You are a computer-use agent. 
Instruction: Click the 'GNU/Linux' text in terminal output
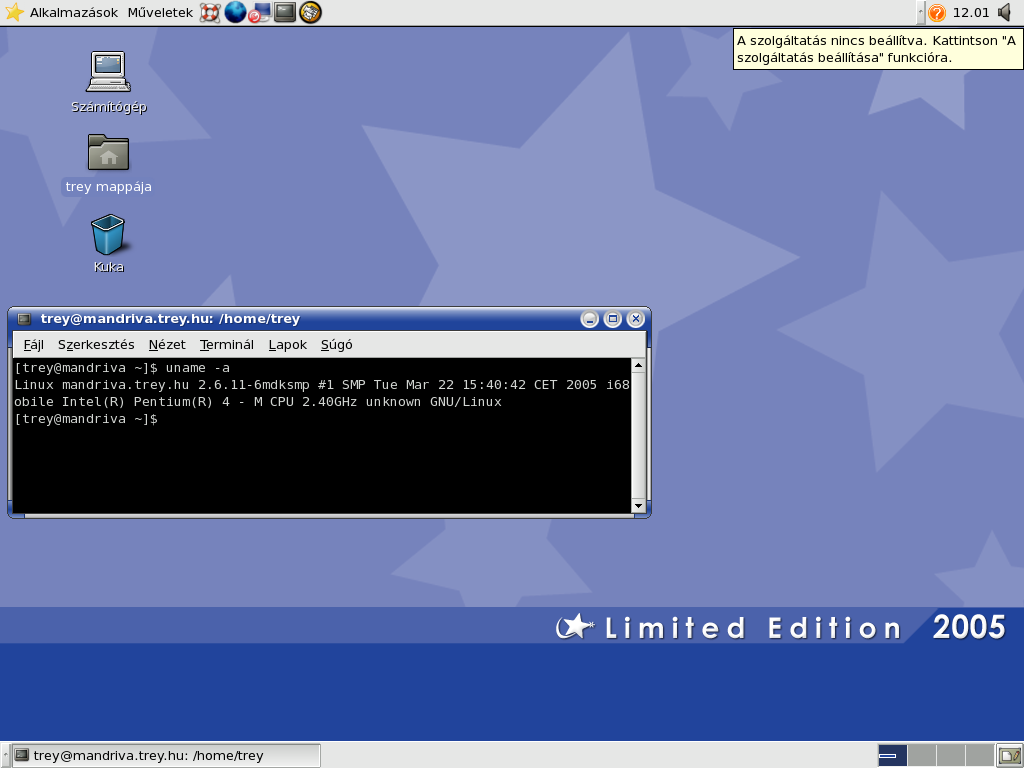466,402
